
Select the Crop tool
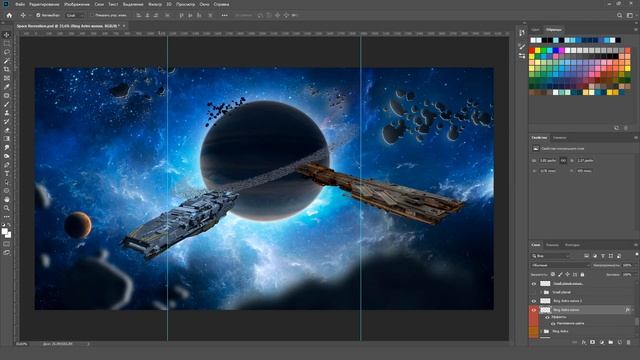(x=7, y=69)
